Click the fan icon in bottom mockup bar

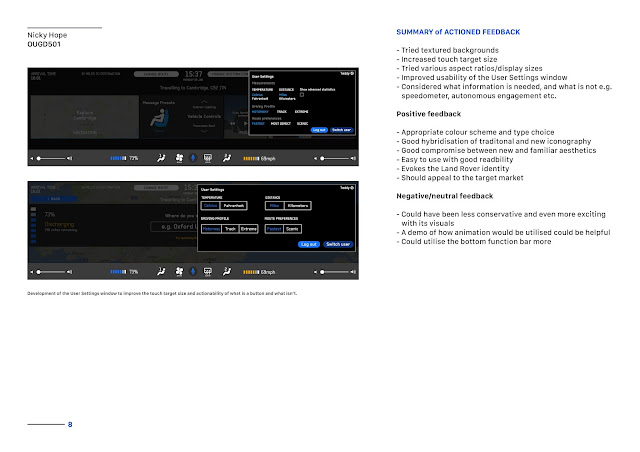[x=179, y=272]
